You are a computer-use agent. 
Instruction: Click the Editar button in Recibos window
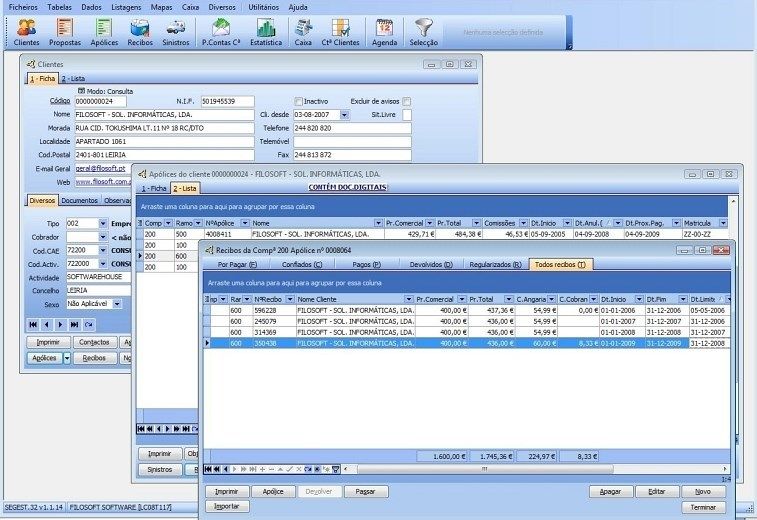(x=656, y=492)
